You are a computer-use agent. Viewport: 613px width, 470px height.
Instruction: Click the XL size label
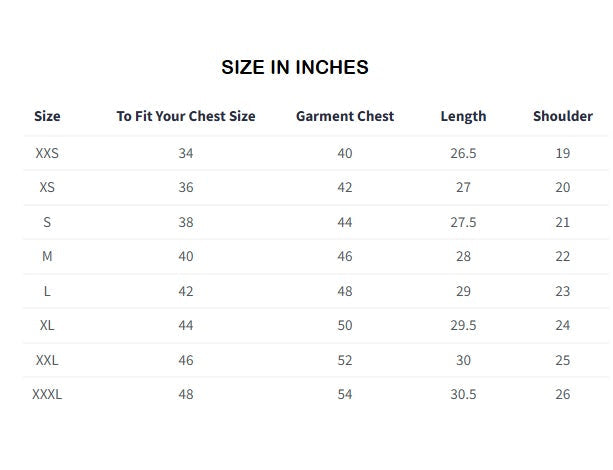[x=47, y=325]
